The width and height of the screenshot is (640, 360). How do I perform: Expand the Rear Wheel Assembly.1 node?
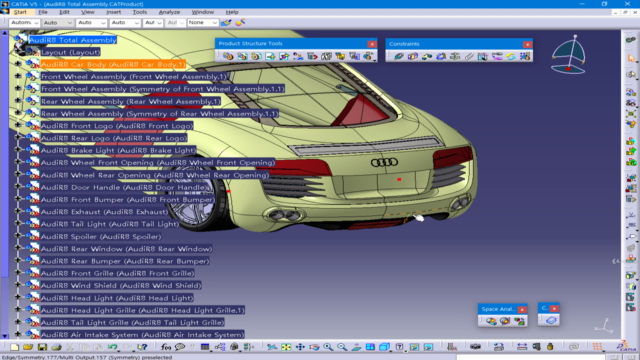tap(18, 100)
